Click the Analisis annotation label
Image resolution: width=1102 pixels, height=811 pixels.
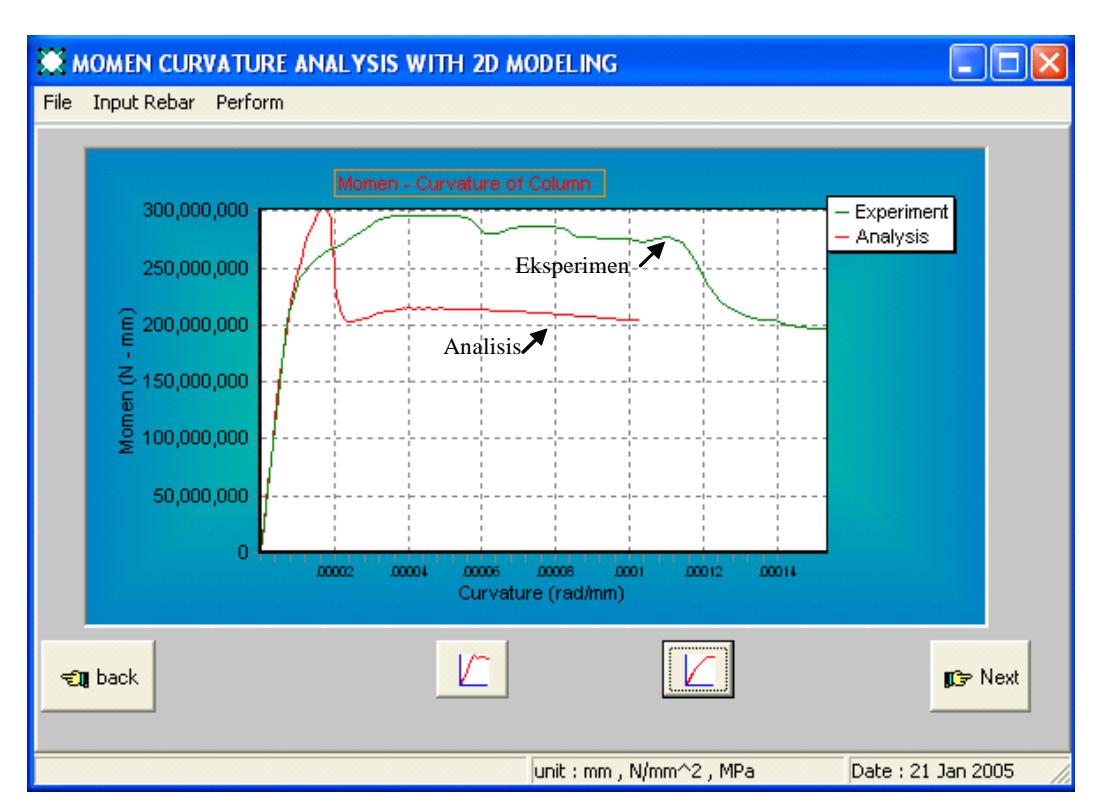[482, 346]
